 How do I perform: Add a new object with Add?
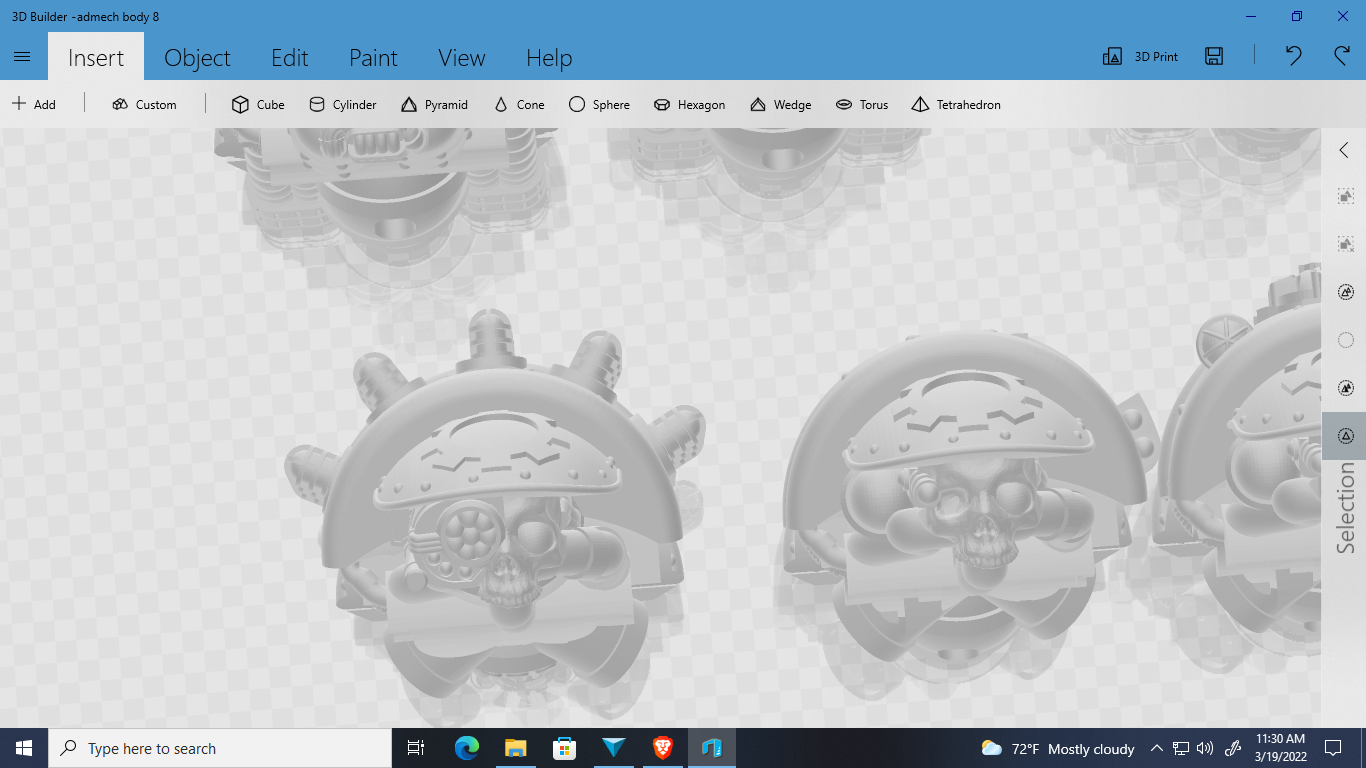pyautogui.click(x=34, y=104)
